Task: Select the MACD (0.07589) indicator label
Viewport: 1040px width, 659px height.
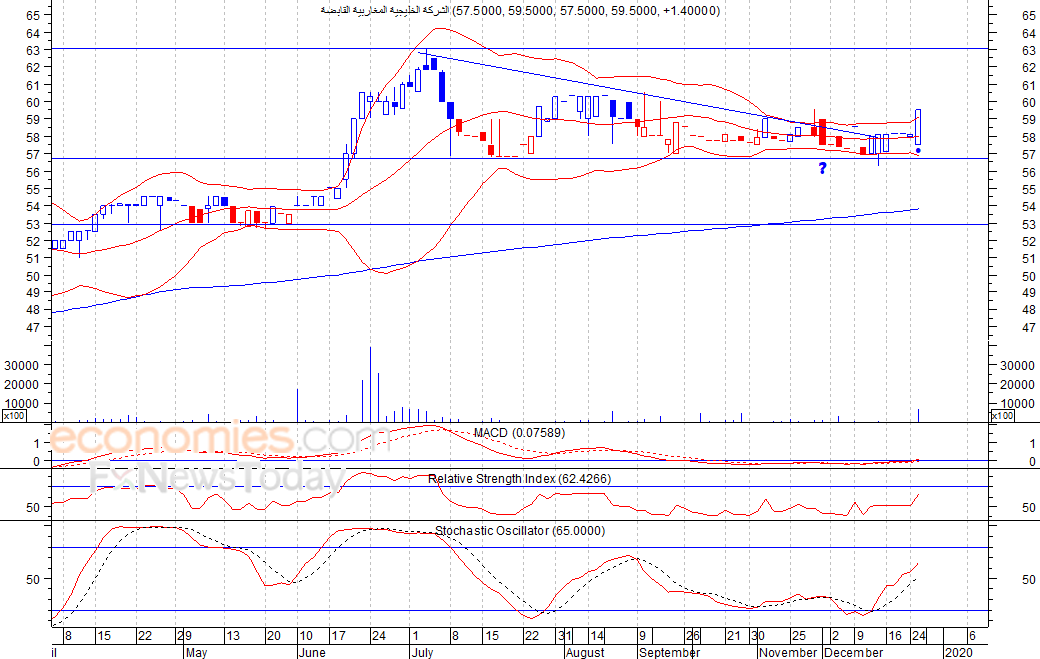Action: click(519, 433)
